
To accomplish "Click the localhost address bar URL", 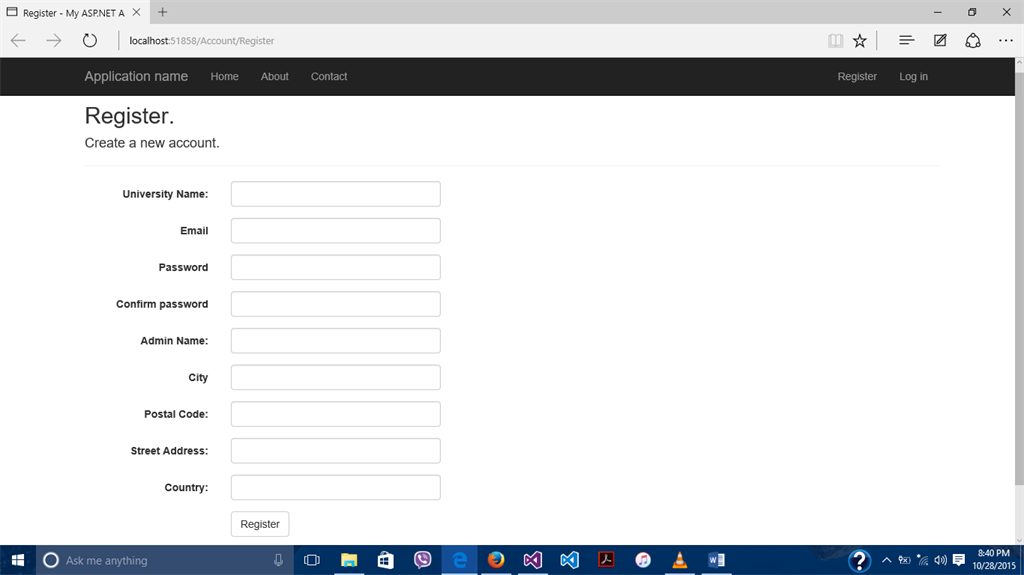I will [202, 41].
